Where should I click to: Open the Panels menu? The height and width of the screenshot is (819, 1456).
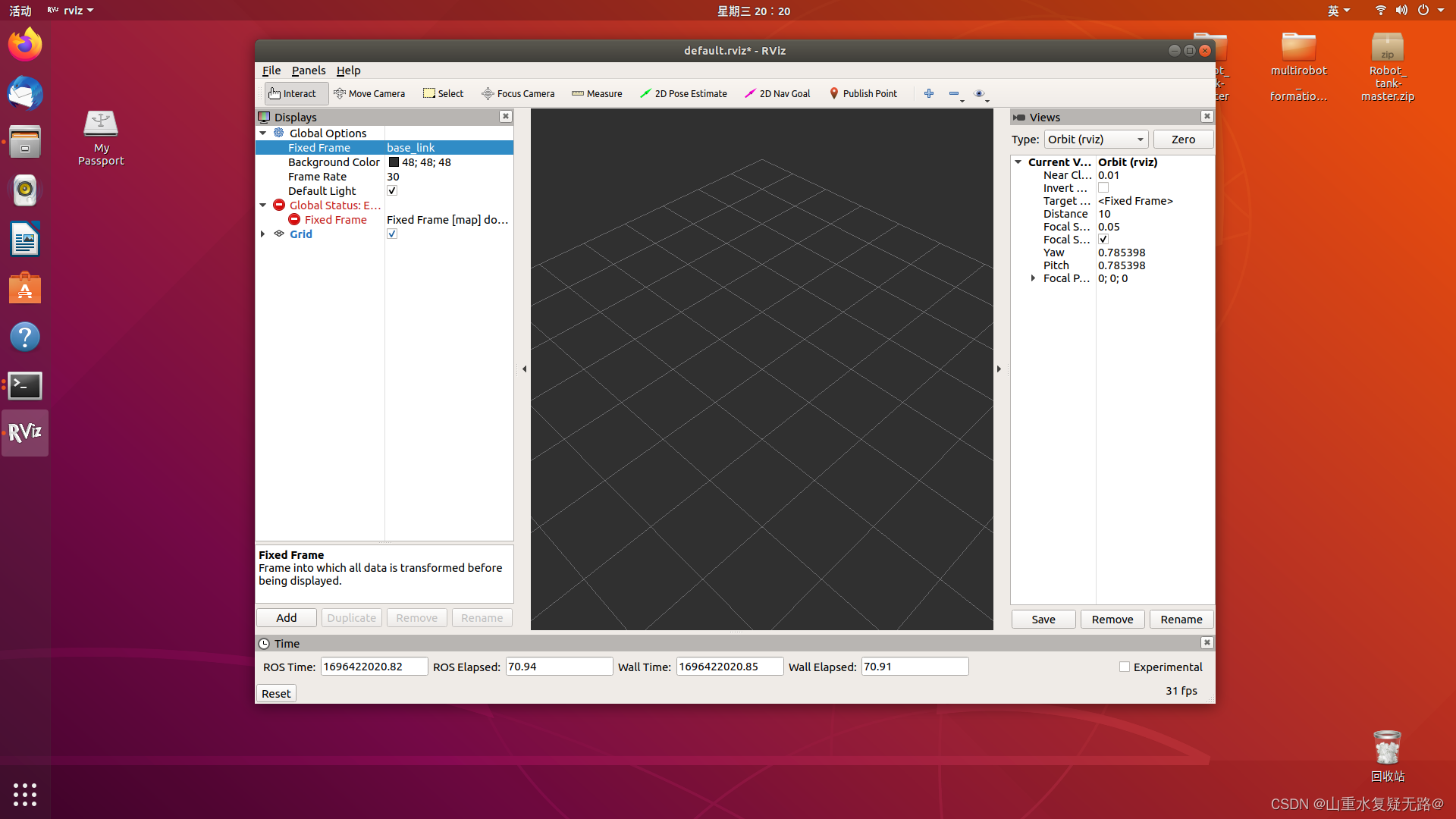coord(308,70)
